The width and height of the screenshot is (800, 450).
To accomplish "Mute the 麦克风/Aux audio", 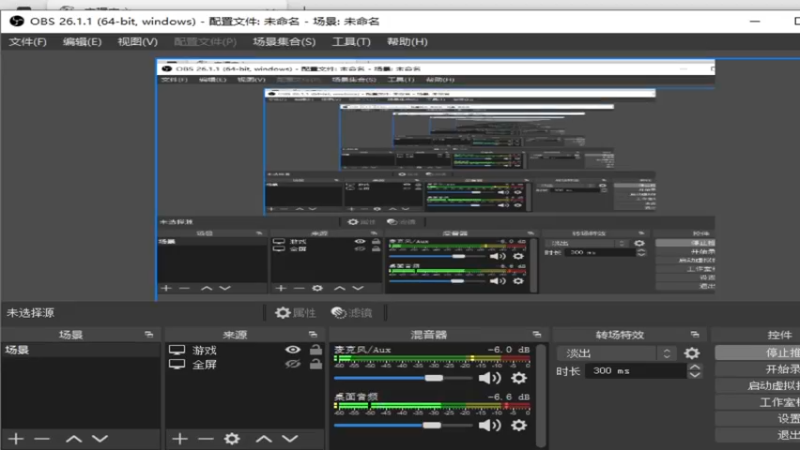I will click(x=489, y=378).
